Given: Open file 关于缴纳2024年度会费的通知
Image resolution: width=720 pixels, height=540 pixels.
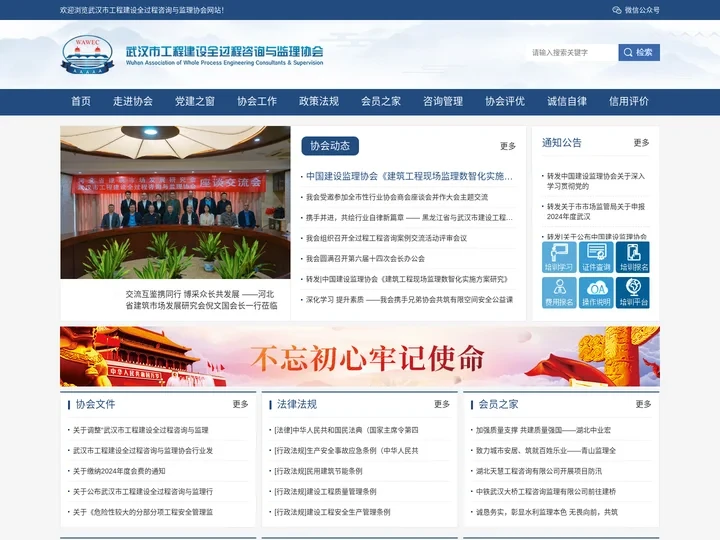Looking at the screenshot, I should pyautogui.click(x=119, y=471).
